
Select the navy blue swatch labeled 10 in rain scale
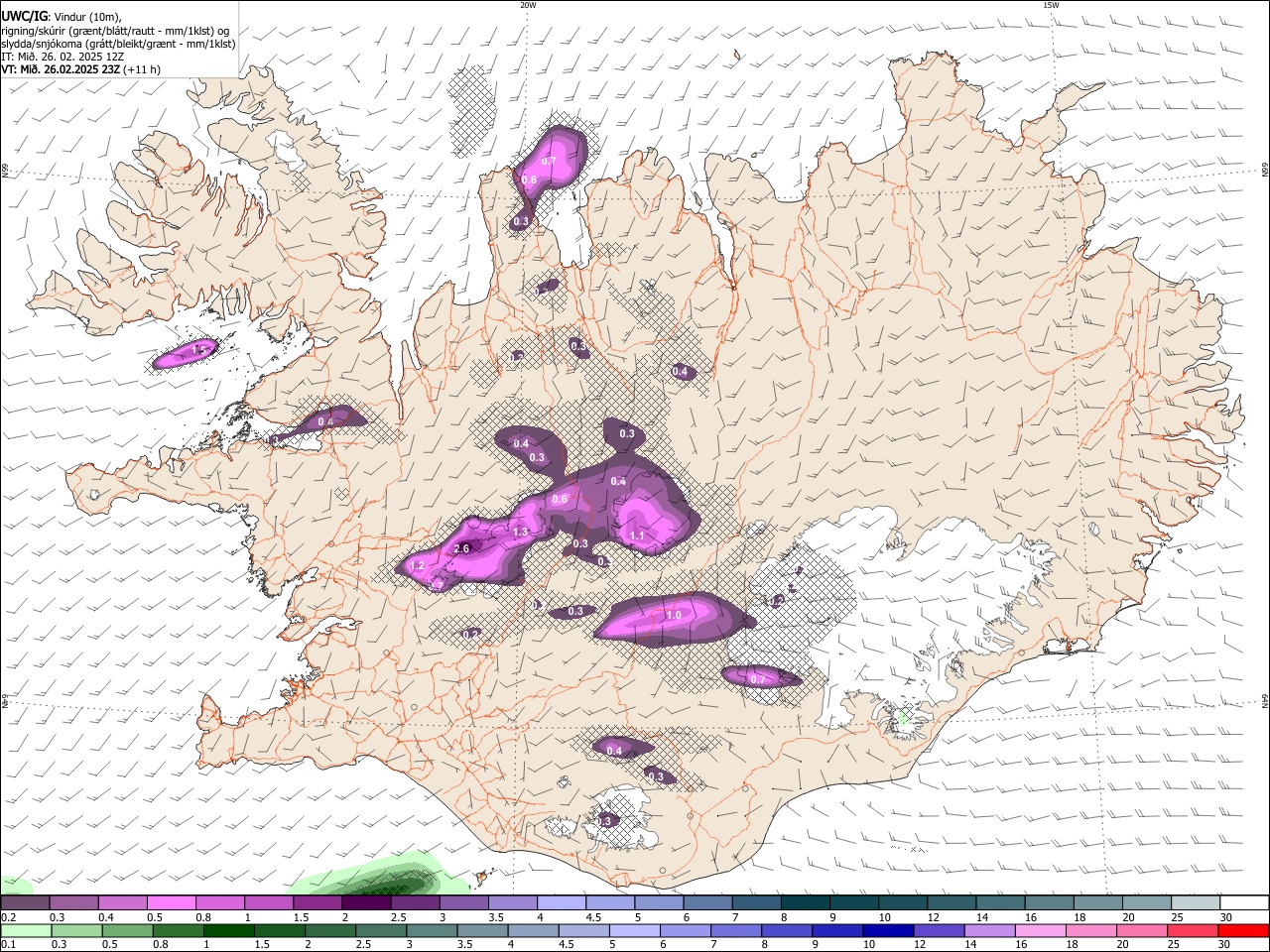[x=887, y=930]
